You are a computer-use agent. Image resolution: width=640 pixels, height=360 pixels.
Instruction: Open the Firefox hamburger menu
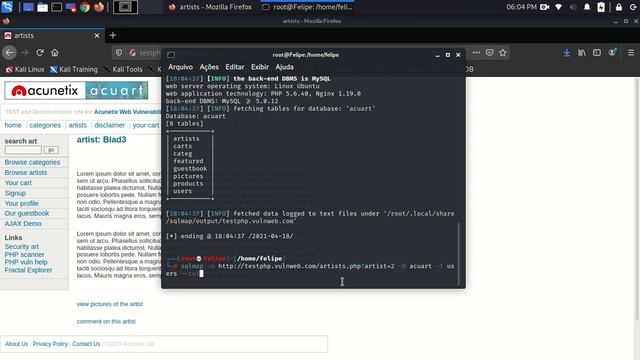[631, 53]
